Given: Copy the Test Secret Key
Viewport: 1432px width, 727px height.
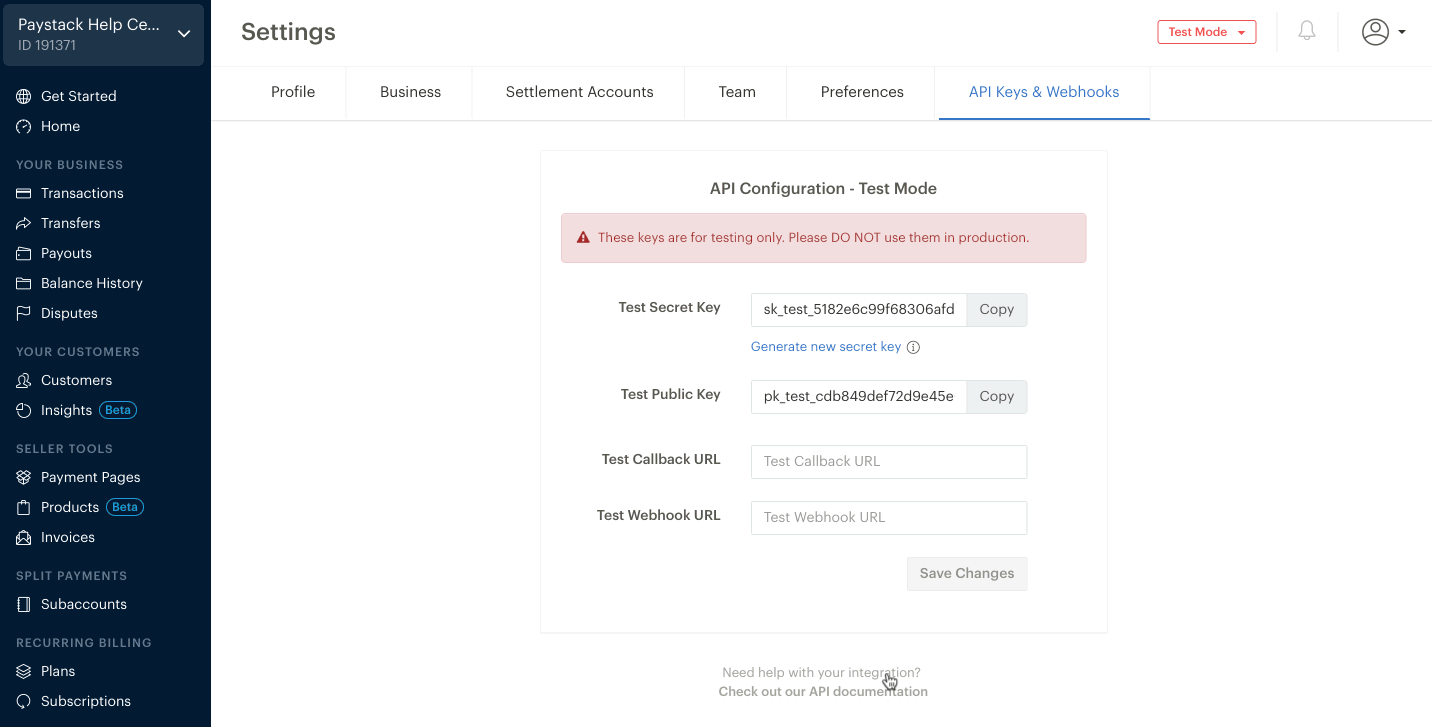Looking at the screenshot, I should 997,310.
